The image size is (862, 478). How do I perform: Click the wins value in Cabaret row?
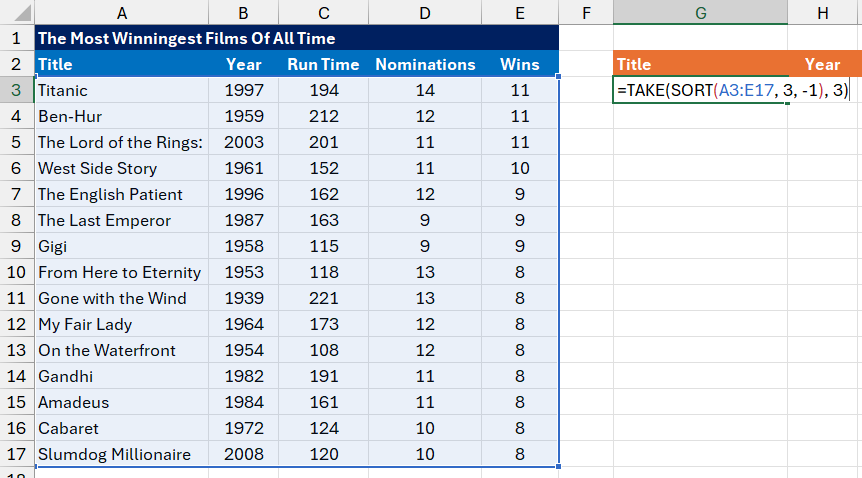(520, 428)
